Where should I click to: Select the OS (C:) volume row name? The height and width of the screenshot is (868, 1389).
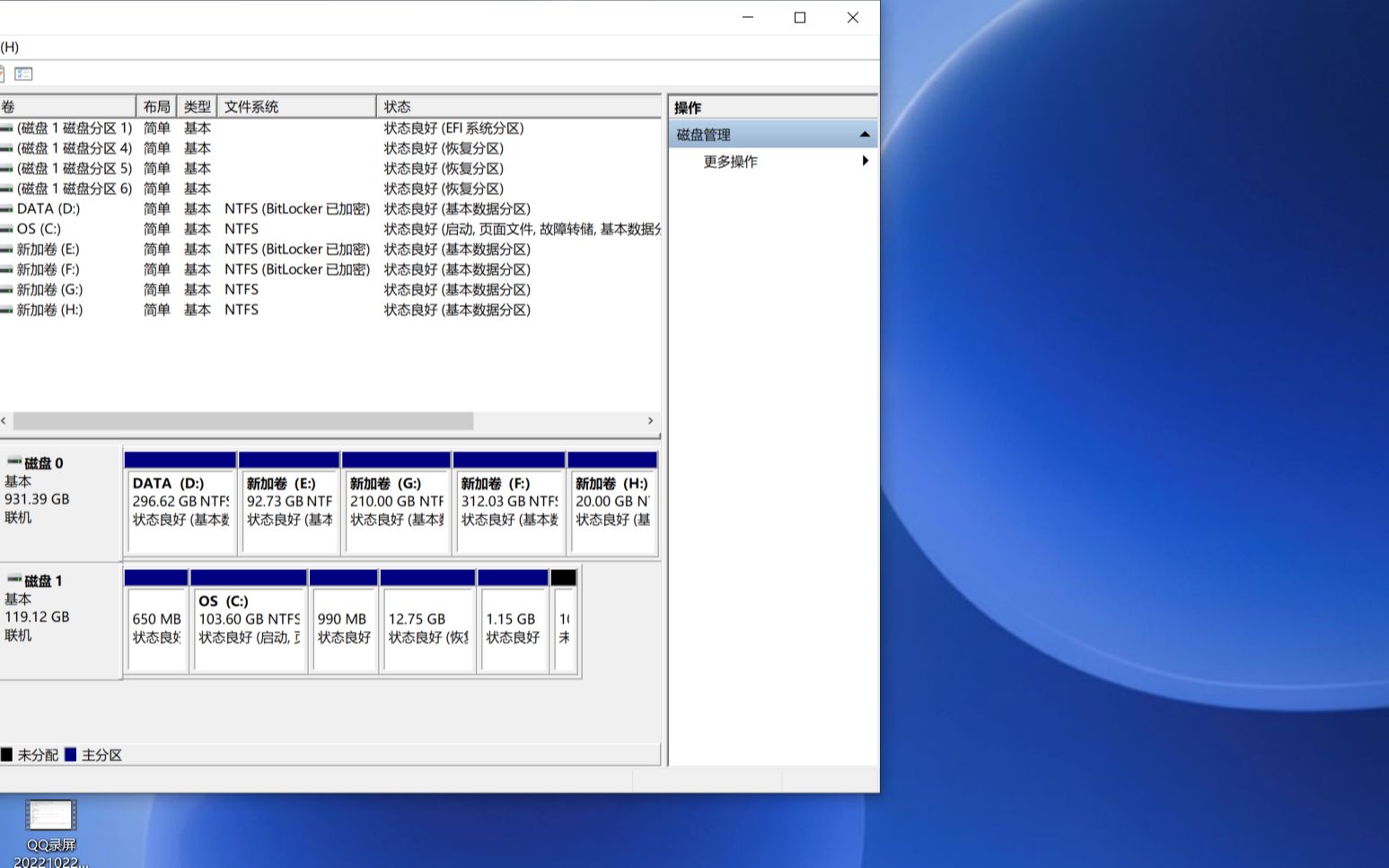pyautogui.click(x=39, y=229)
